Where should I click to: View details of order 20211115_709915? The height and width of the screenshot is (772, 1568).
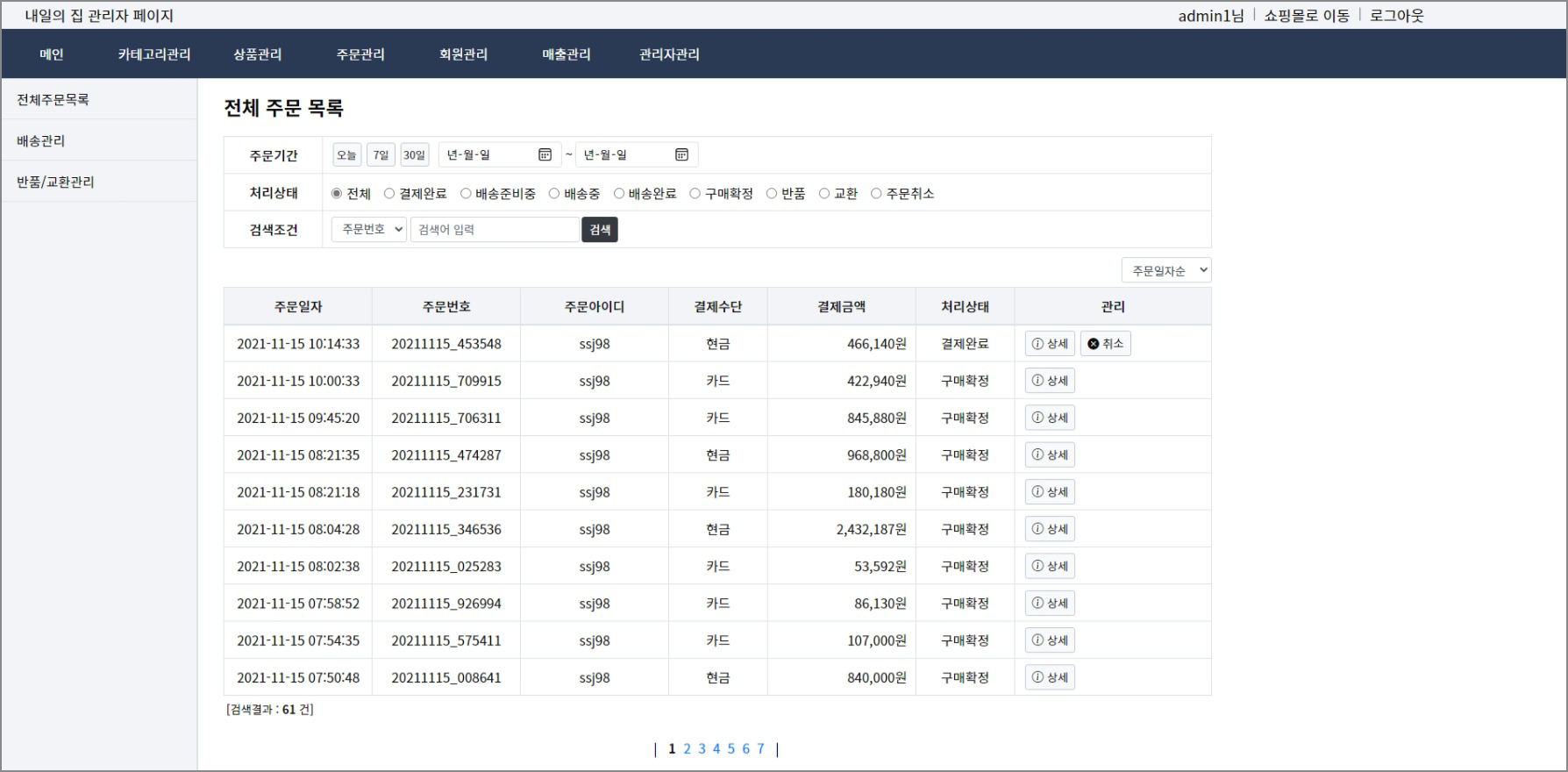(1050, 381)
